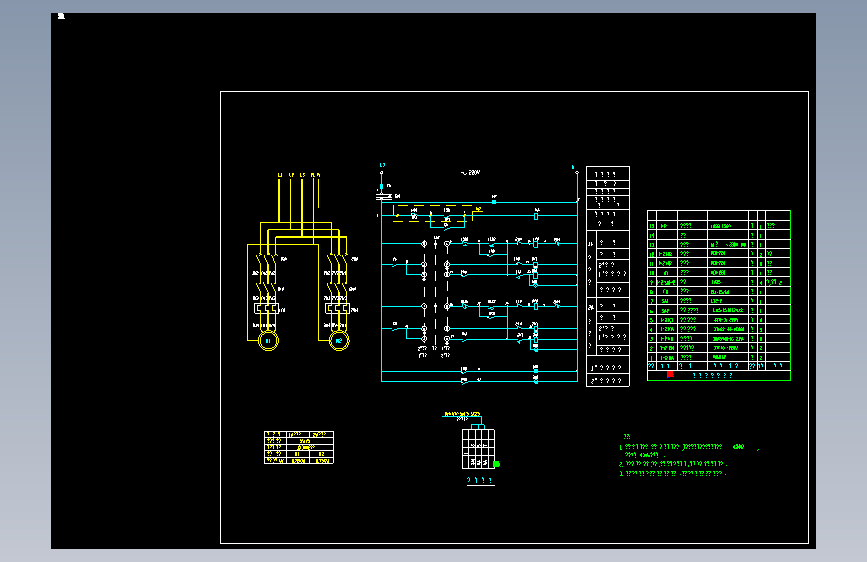Select white function description column table
Screen dimensions: 867x562
(608, 276)
